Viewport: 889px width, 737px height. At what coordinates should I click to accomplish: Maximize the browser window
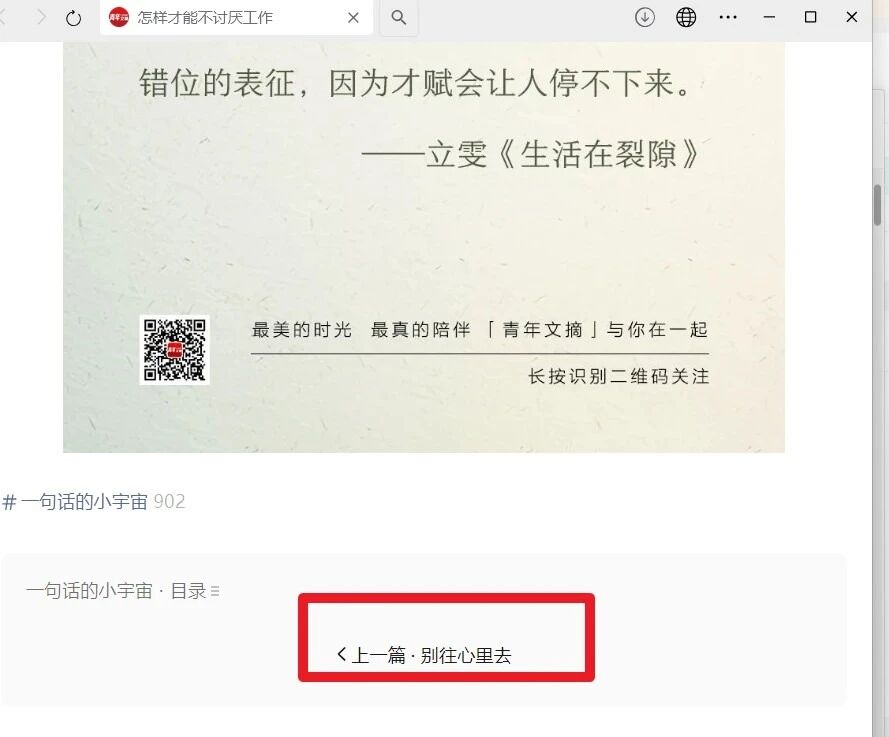(811, 18)
